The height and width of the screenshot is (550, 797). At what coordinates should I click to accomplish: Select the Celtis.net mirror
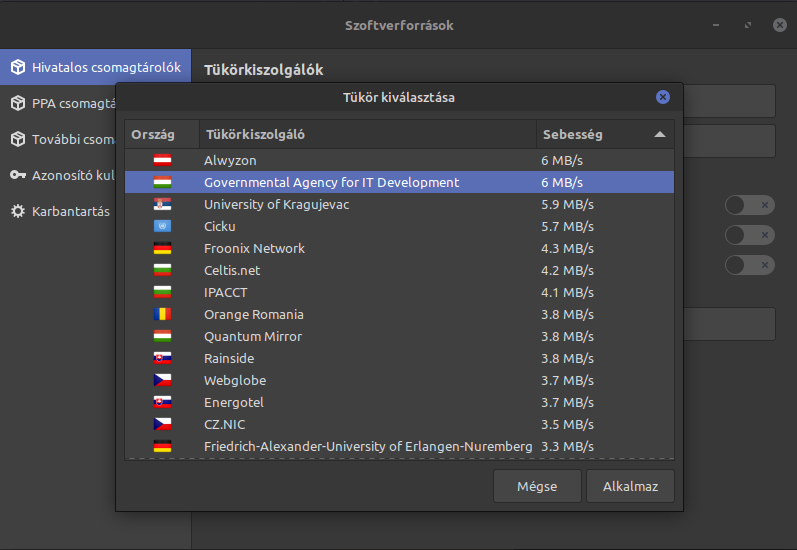tap(400, 270)
